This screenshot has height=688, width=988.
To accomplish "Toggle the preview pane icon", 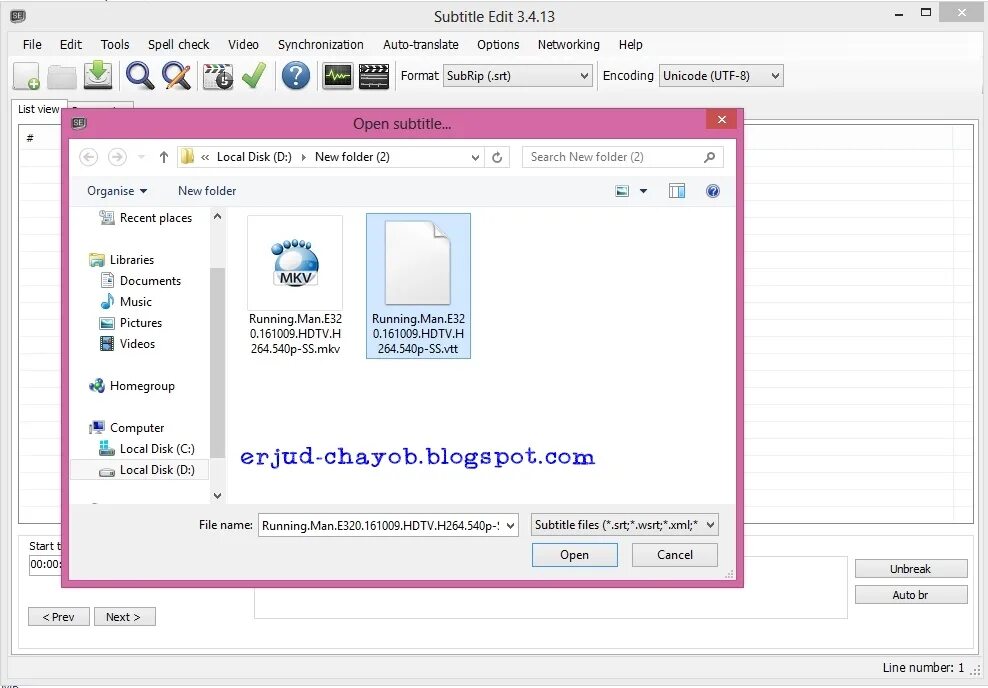I will 677,191.
